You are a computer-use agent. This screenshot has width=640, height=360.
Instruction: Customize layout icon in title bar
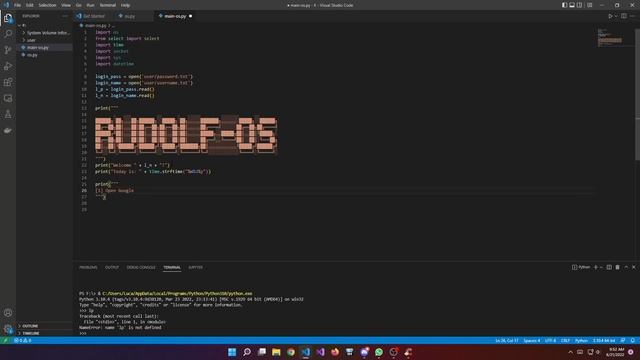point(589,5)
